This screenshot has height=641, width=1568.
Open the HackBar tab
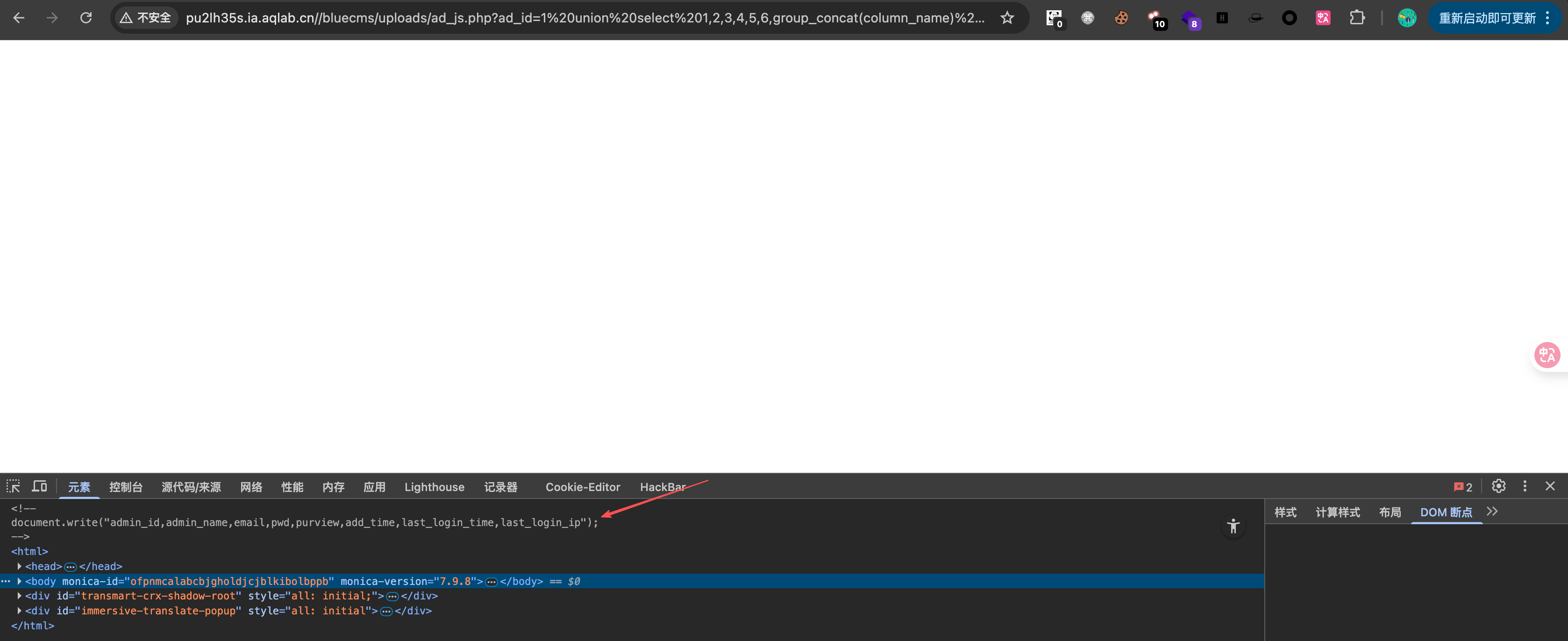click(662, 487)
